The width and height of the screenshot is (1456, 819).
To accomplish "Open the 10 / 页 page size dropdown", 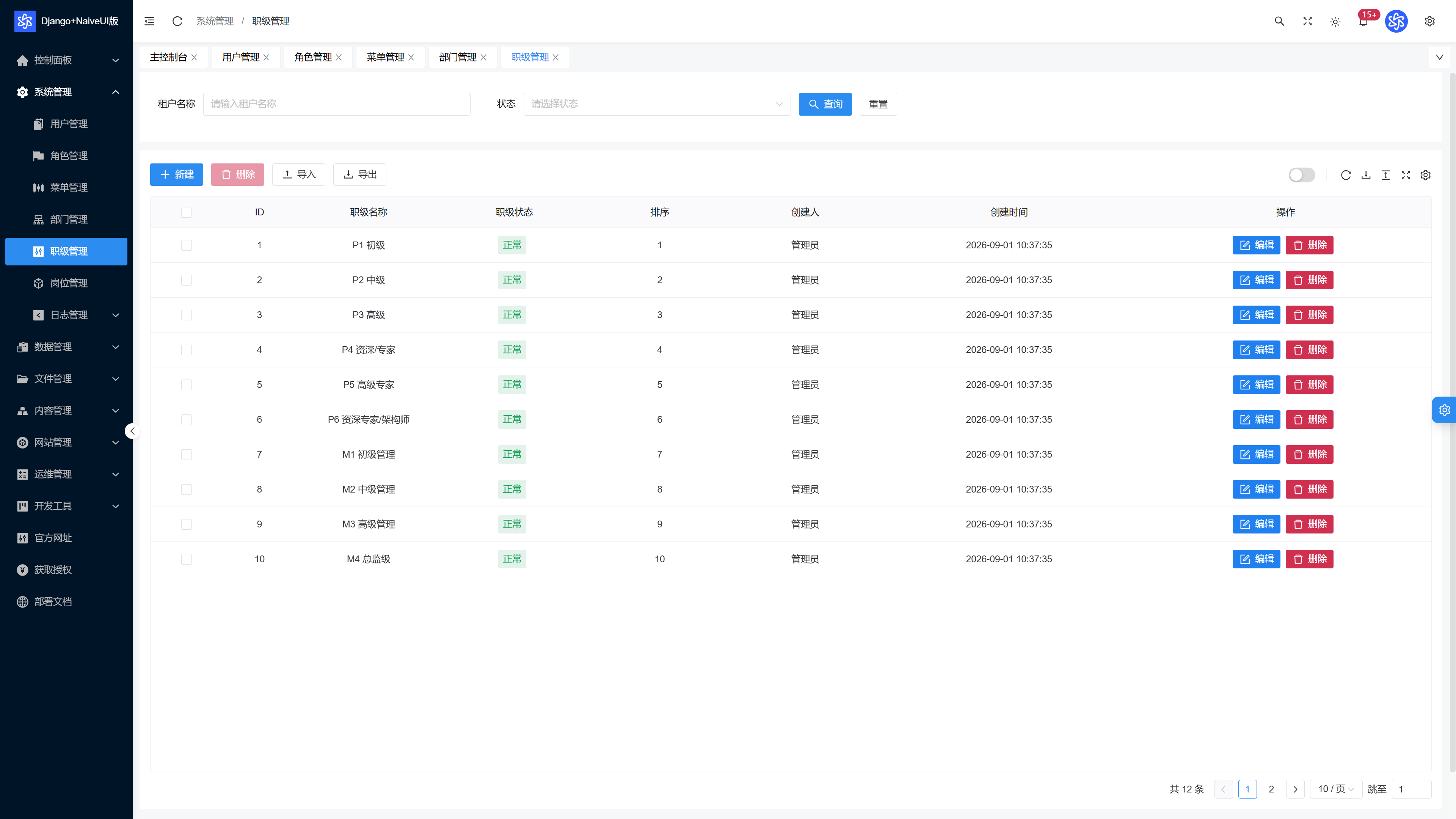I will point(1336,789).
